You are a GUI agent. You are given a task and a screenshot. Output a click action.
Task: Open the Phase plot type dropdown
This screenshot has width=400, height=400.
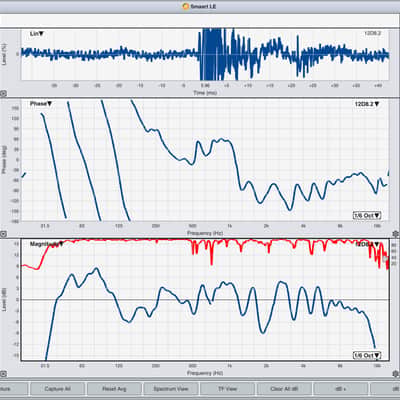pyautogui.click(x=41, y=104)
